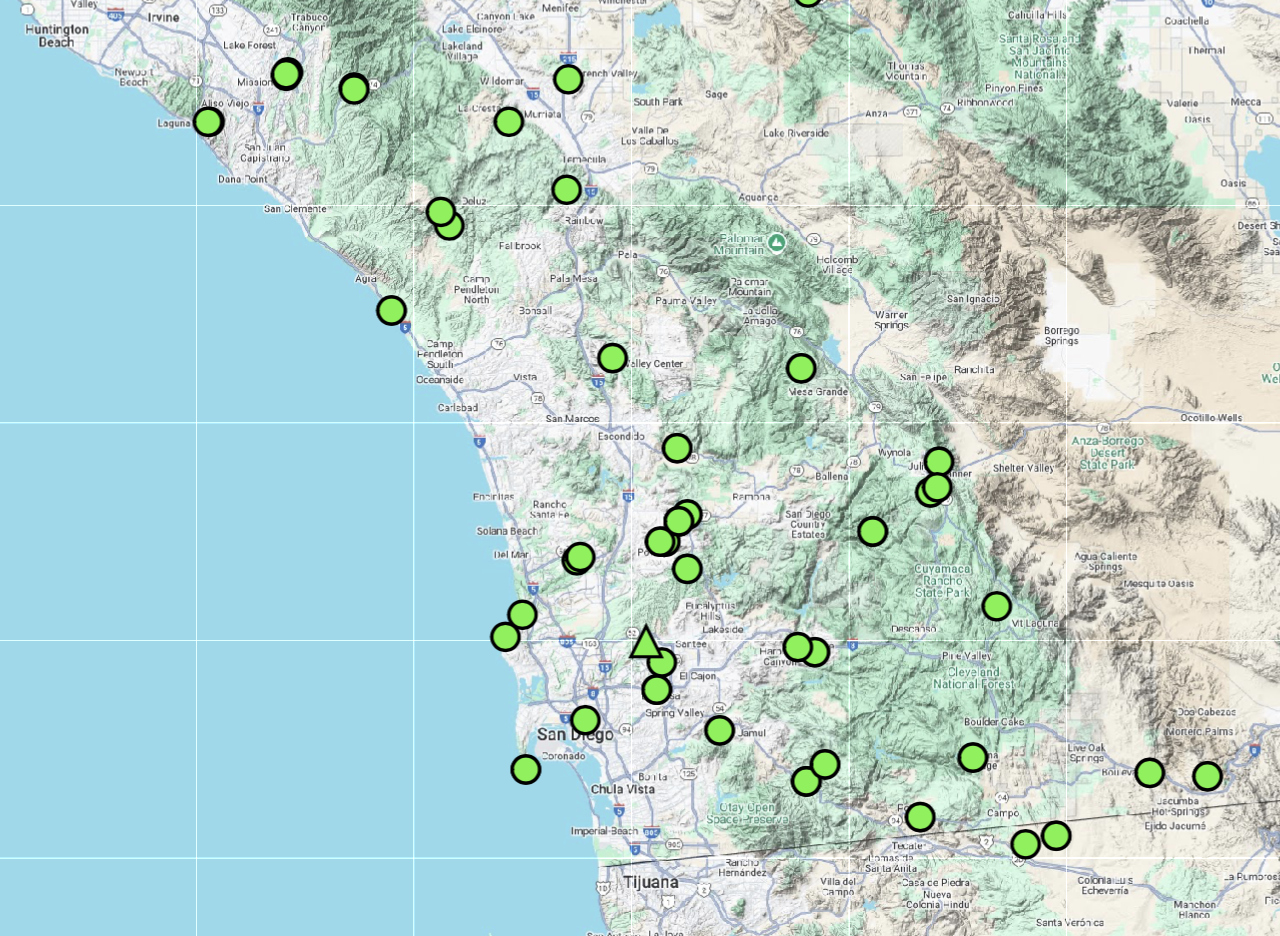Click the topmost marker near Julian

[x=939, y=461]
